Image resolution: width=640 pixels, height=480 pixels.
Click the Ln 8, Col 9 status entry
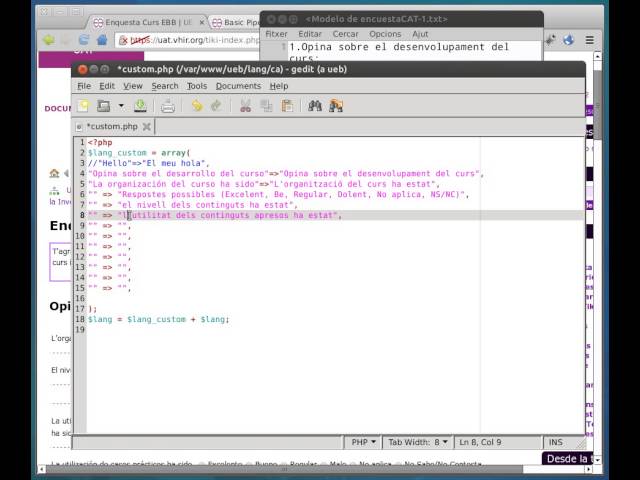tap(480, 442)
